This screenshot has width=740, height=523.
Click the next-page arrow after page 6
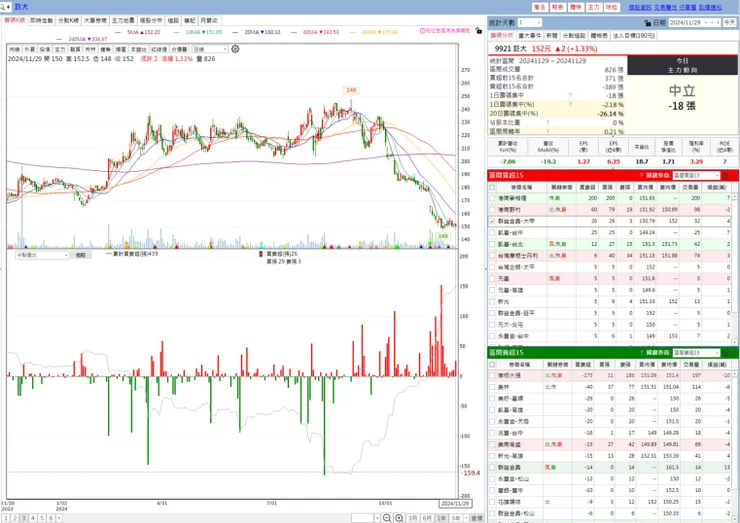[59, 518]
